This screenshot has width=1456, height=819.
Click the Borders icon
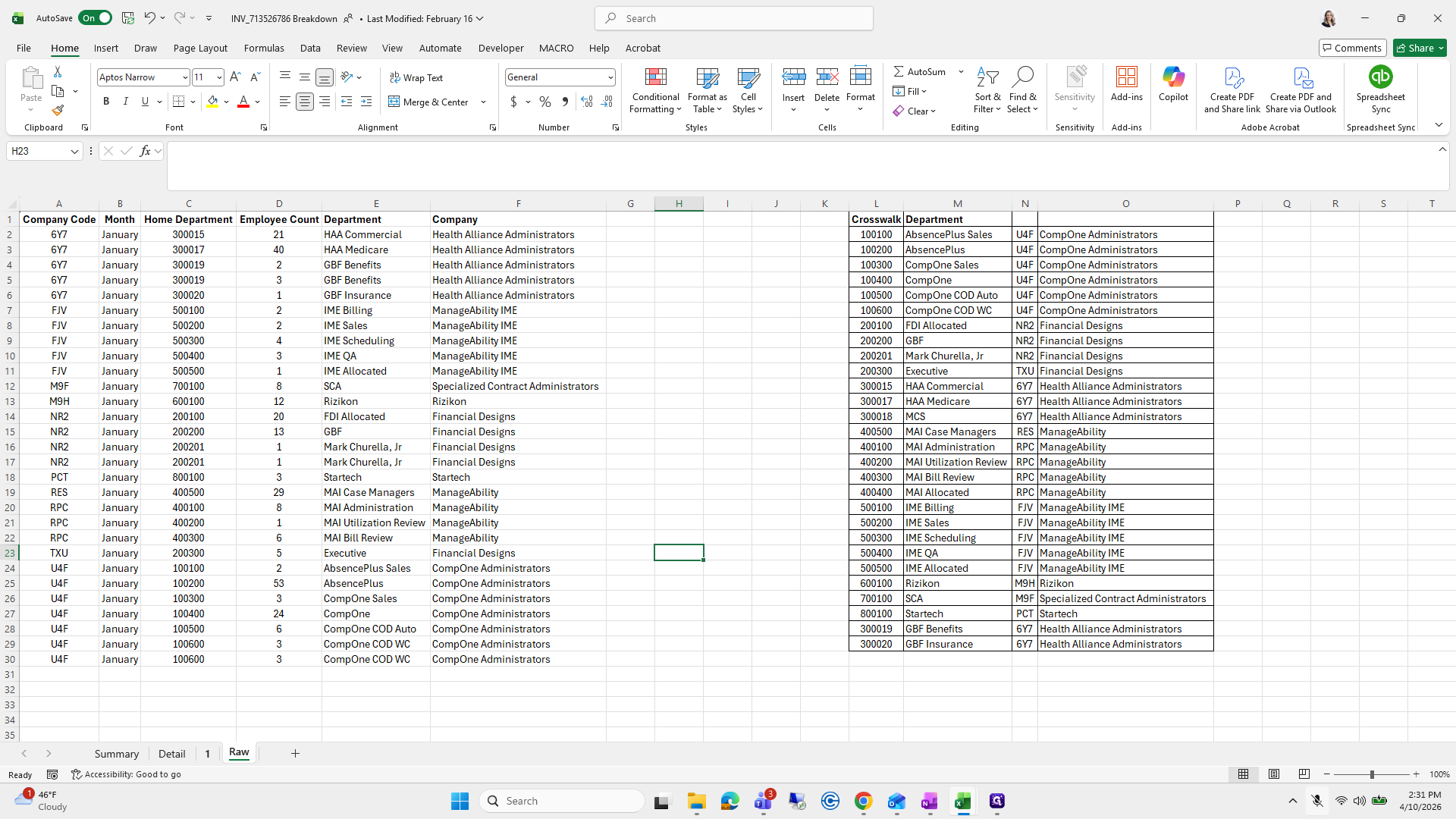pyautogui.click(x=178, y=102)
